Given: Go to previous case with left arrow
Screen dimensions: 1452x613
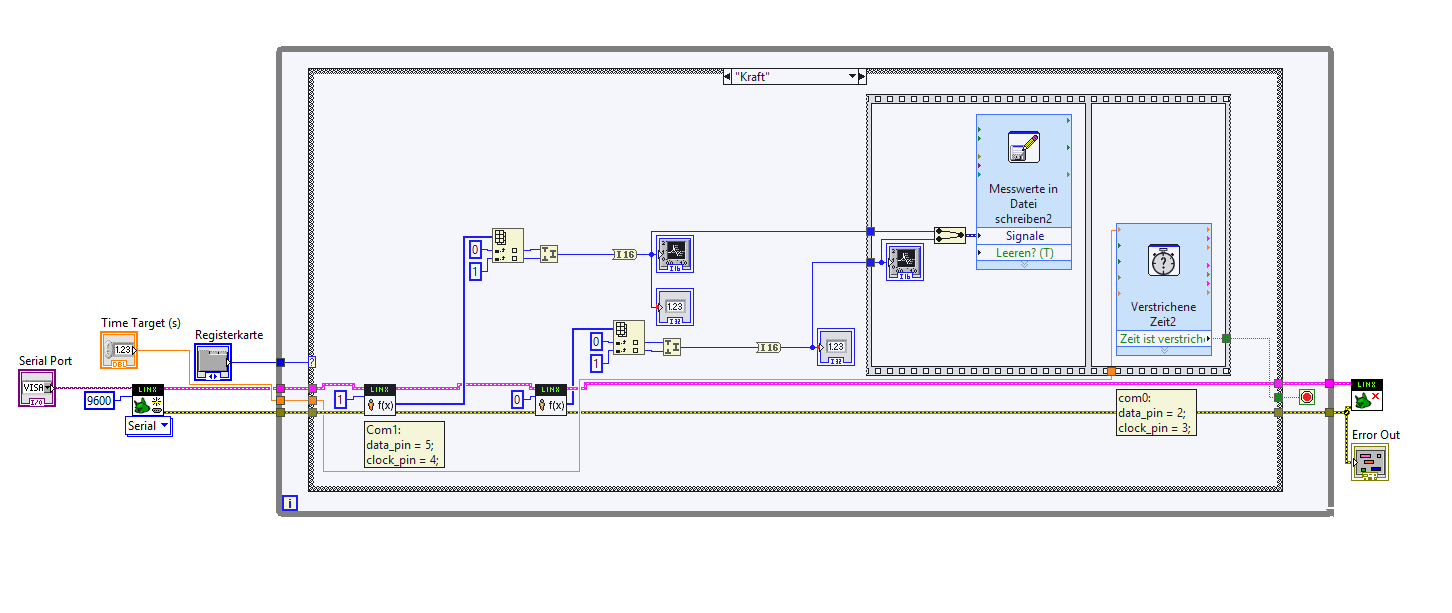Looking at the screenshot, I should point(727,77).
